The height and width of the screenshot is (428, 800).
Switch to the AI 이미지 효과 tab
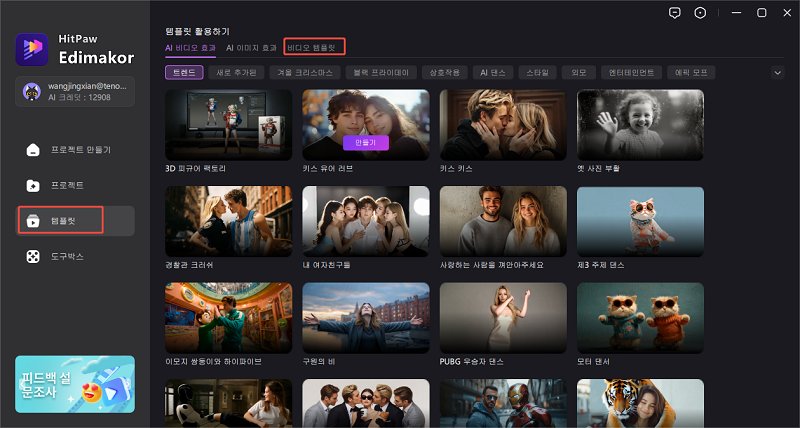point(252,47)
